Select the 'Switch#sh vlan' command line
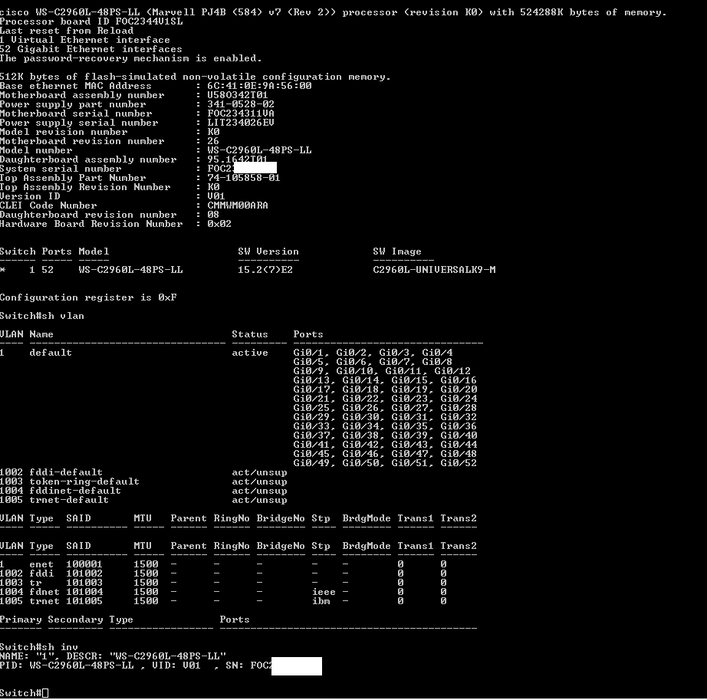Image resolution: width=707 pixels, height=700 pixels. click(x=42, y=316)
